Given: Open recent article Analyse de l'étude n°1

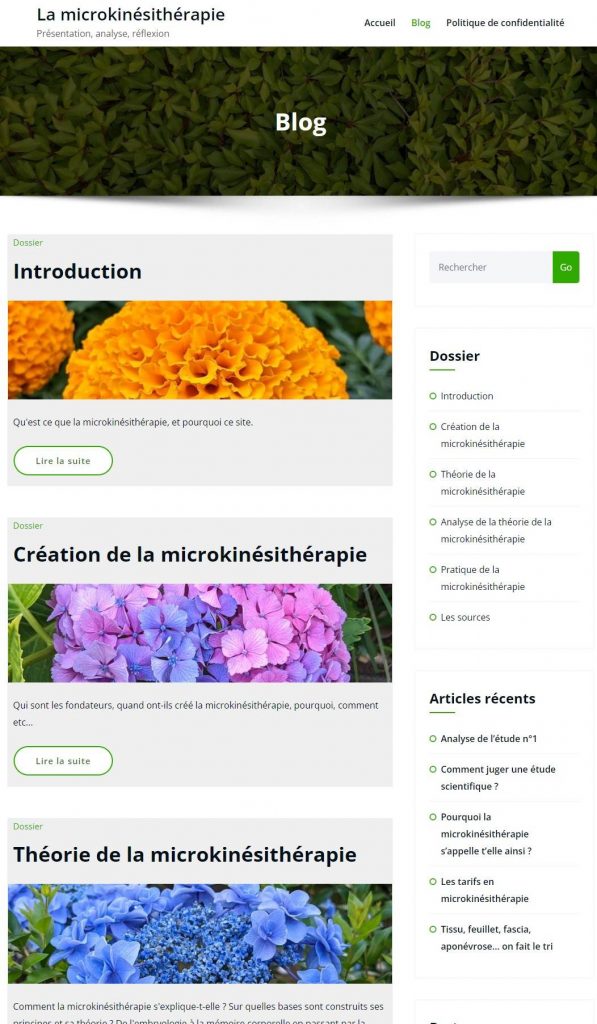Looking at the screenshot, I should pyautogui.click(x=489, y=739).
